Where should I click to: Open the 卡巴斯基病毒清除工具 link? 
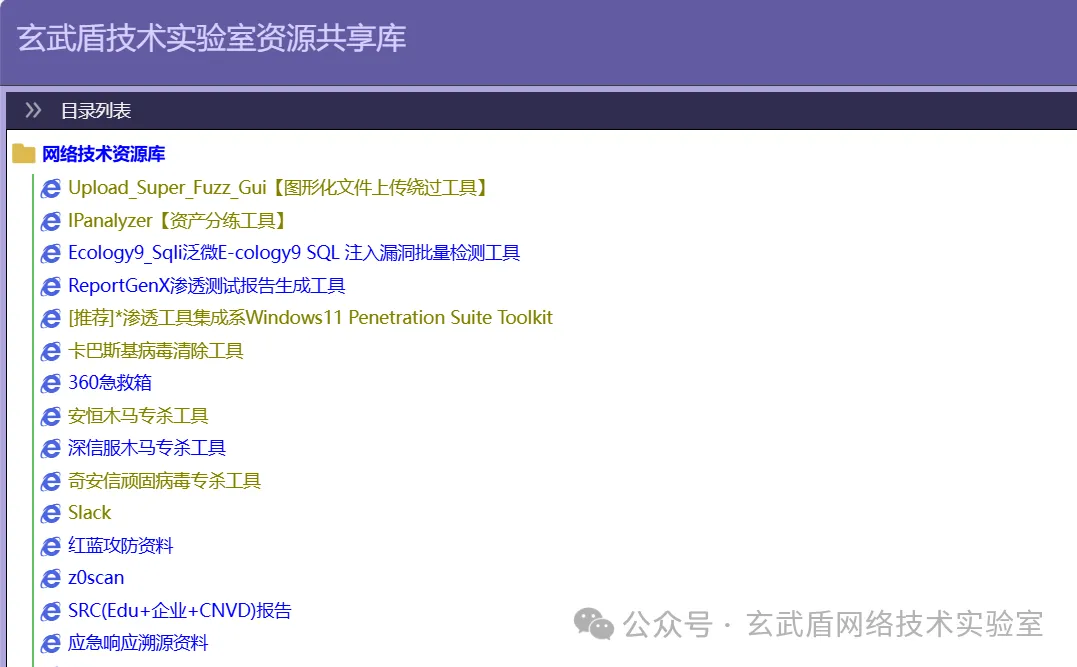pos(156,351)
